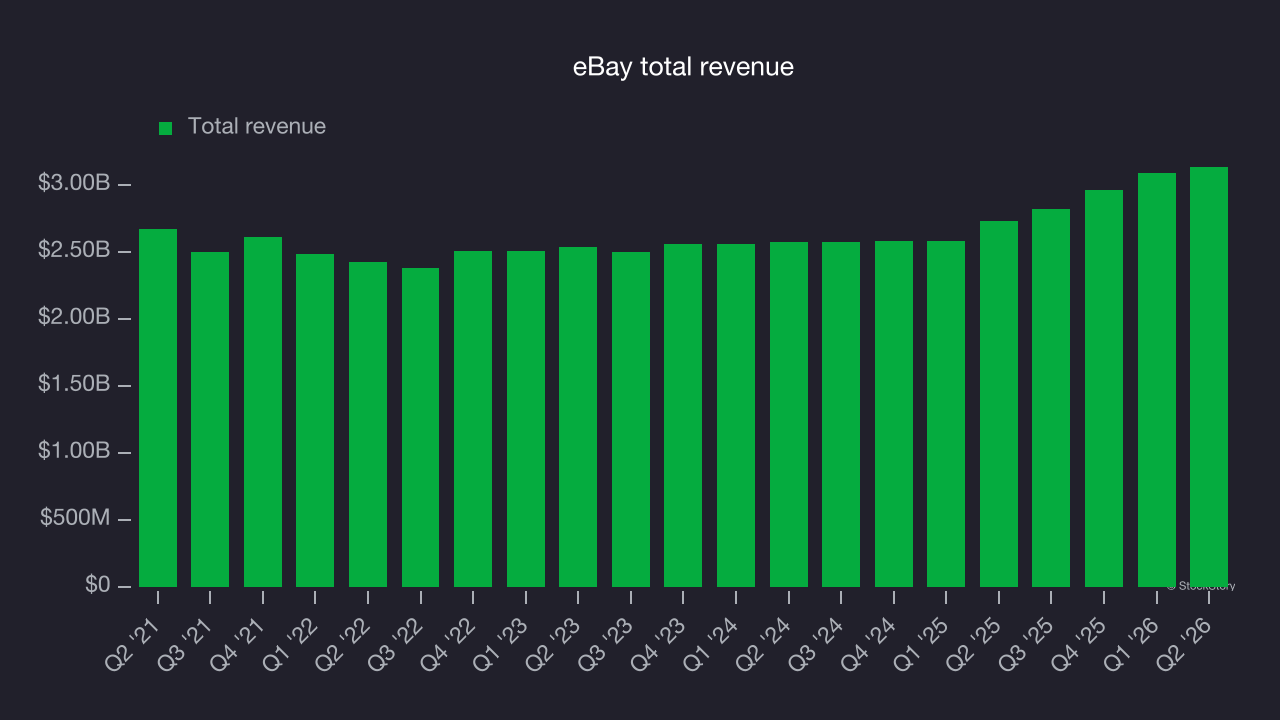Image resolution: width=1280 pixels, height=720 pixels.
Task: Select the $0 y-axis label
Action: coord(97,584)
